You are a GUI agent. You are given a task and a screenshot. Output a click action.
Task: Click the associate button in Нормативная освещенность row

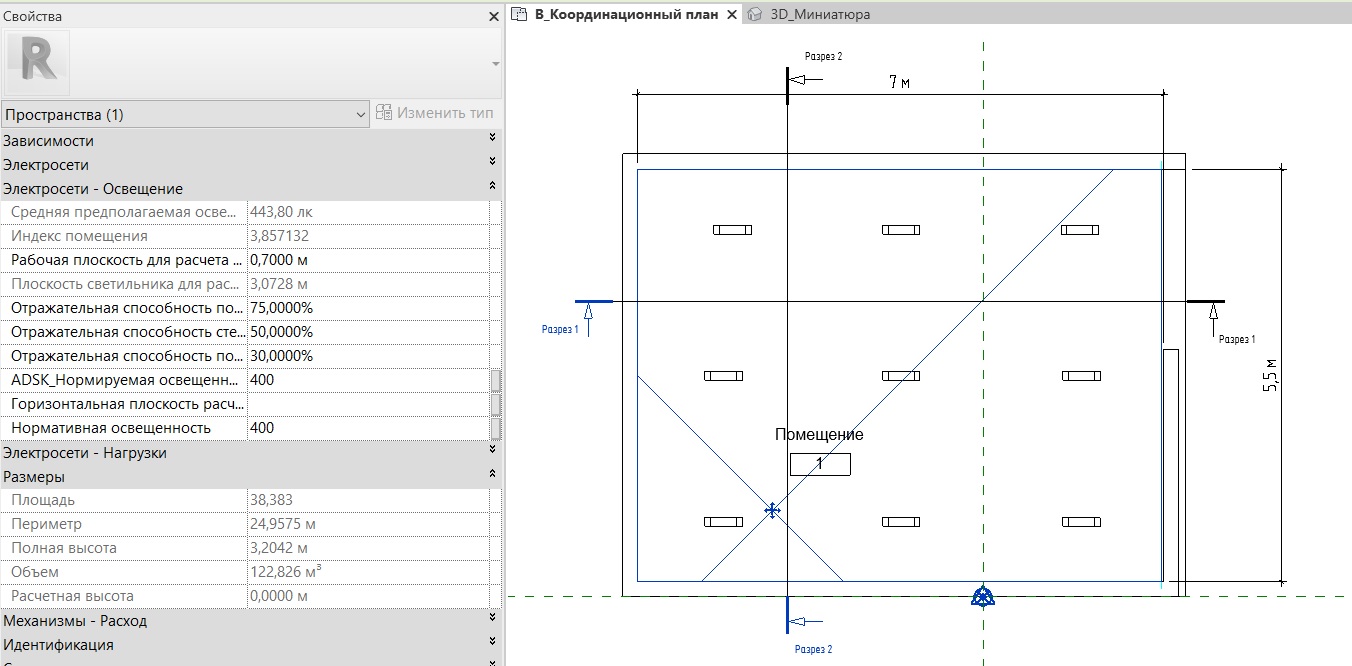click(495, 428)
